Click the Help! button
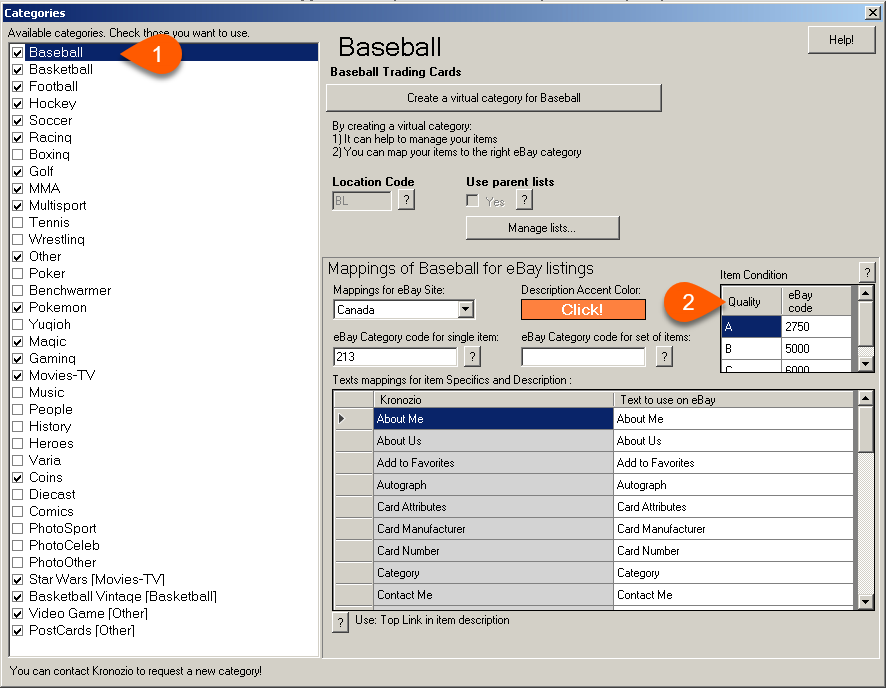886x688 pixels. coord(841,40)
